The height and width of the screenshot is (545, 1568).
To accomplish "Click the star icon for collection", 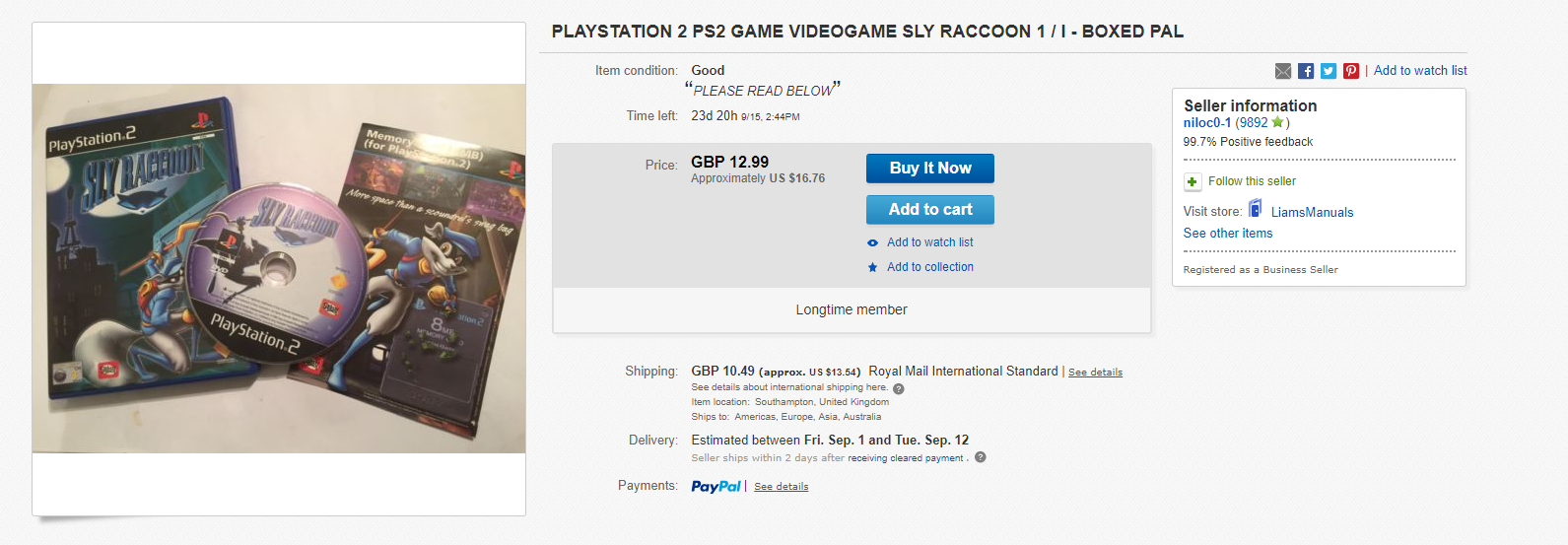I will point(872,267).
